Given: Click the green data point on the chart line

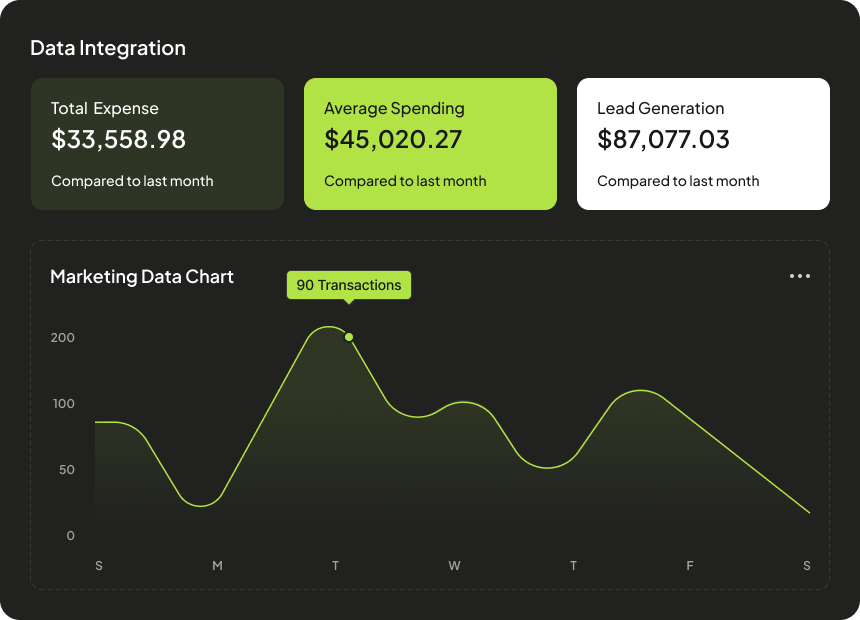Looking at the screenshot, I should click(x=349, y=337).
